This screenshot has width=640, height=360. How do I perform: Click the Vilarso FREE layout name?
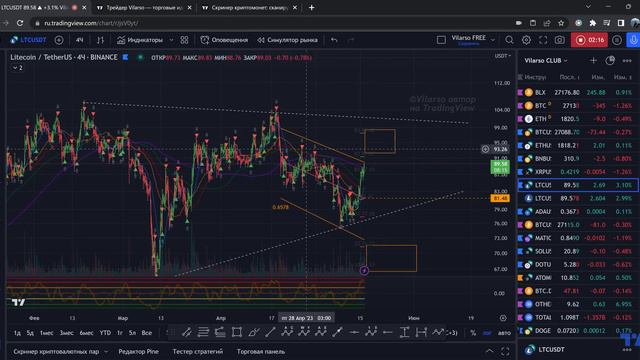click(469, 39)
